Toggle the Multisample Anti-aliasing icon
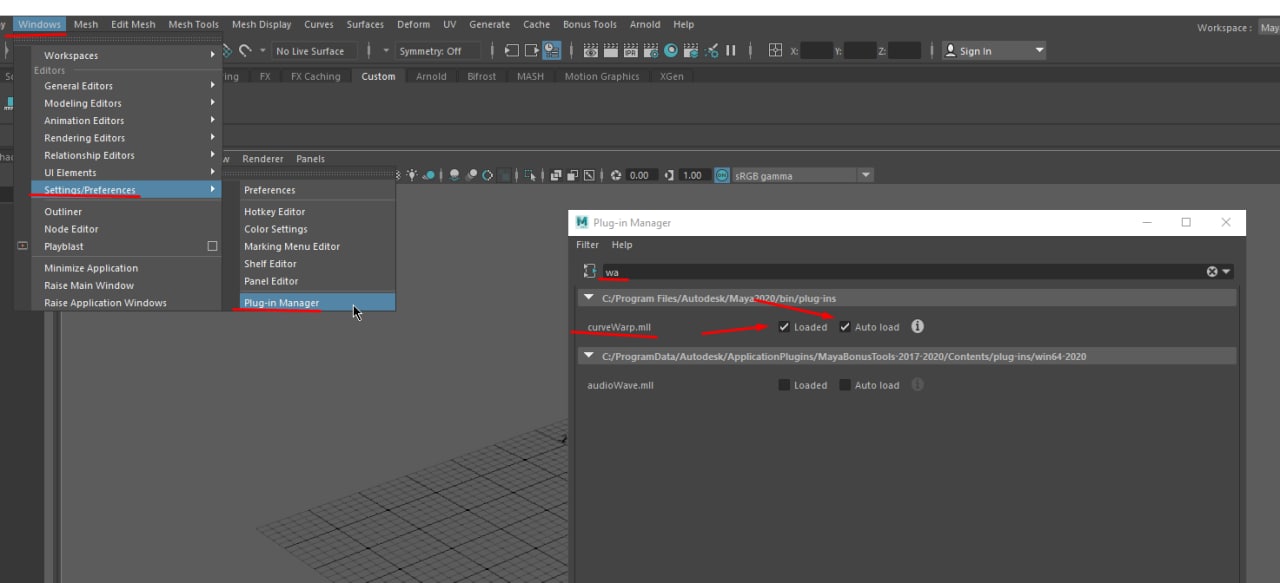 tap(488, 175)
